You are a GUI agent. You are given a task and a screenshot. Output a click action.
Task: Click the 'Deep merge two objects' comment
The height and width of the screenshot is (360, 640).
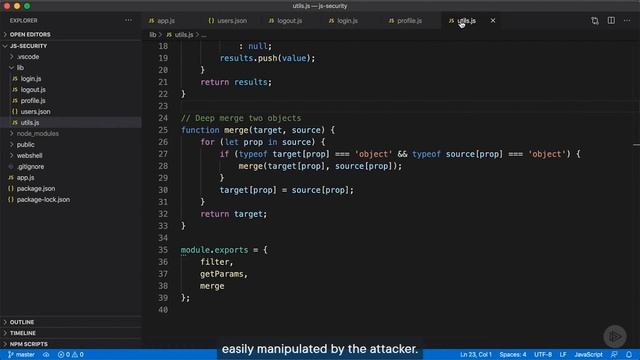point(241,118)
